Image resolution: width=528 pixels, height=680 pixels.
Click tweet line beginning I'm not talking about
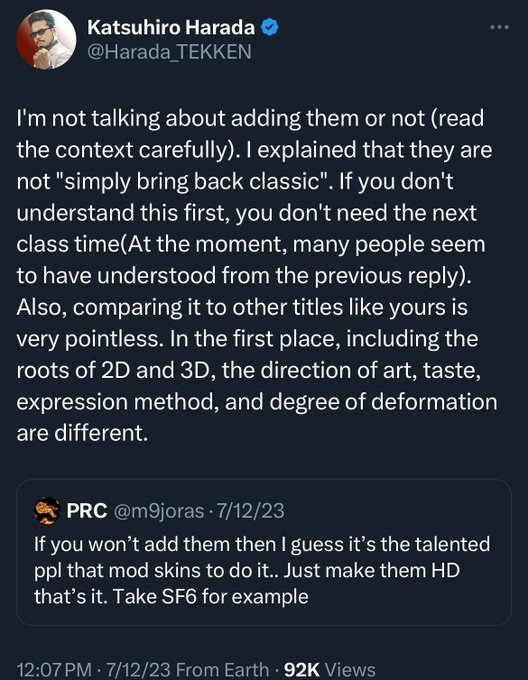pos(250,119)
